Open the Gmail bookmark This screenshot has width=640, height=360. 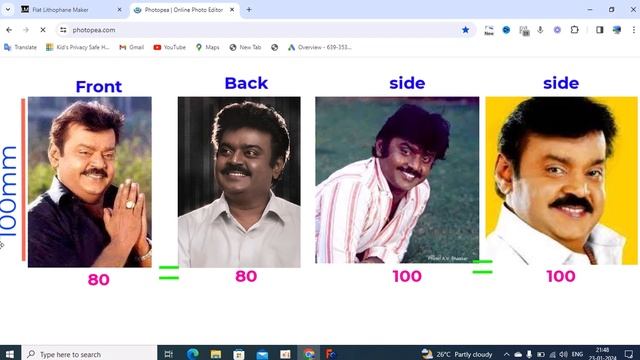coord(131,47)
